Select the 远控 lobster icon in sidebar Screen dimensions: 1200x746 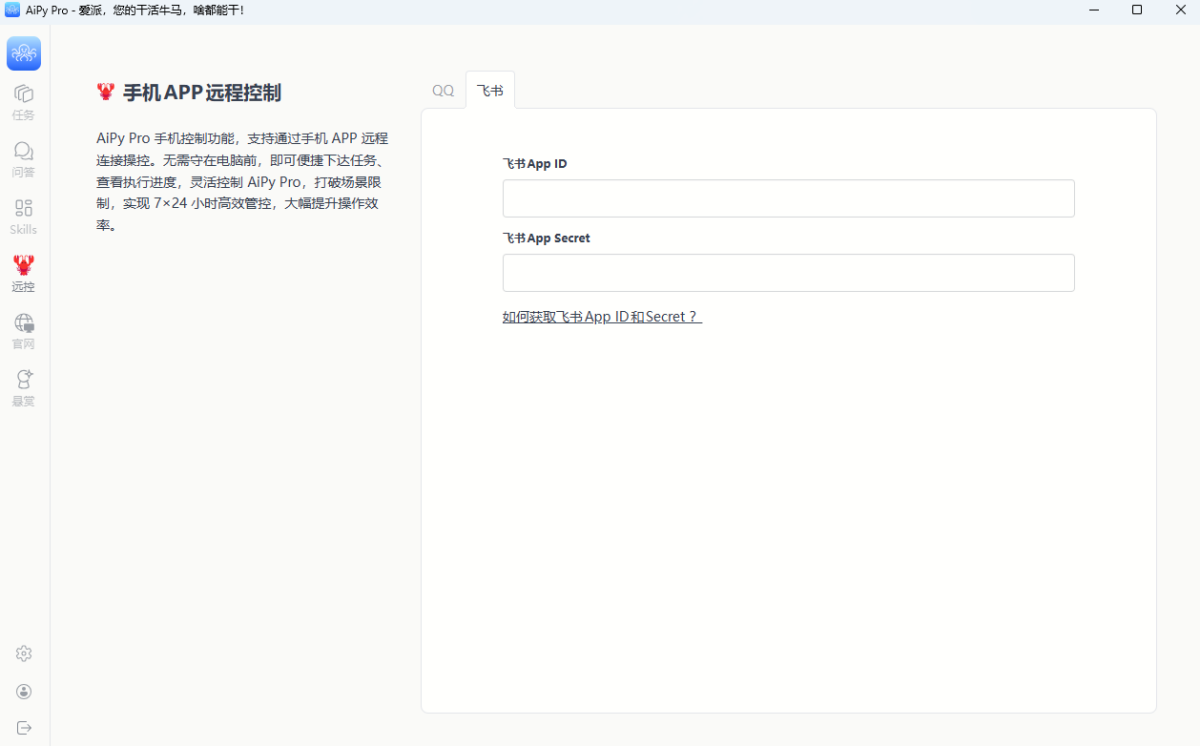[24, 272]
